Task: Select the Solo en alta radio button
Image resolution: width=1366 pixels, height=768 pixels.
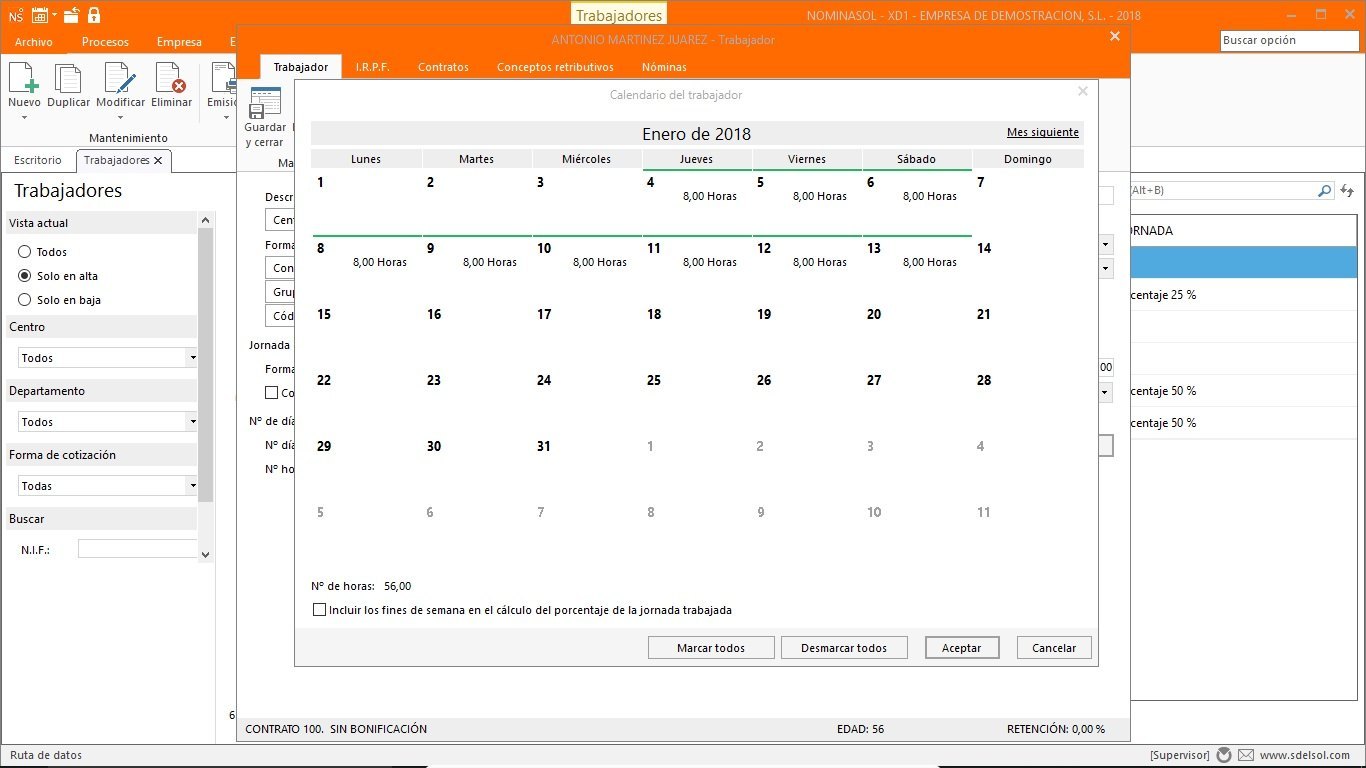Action: (25, 276)
